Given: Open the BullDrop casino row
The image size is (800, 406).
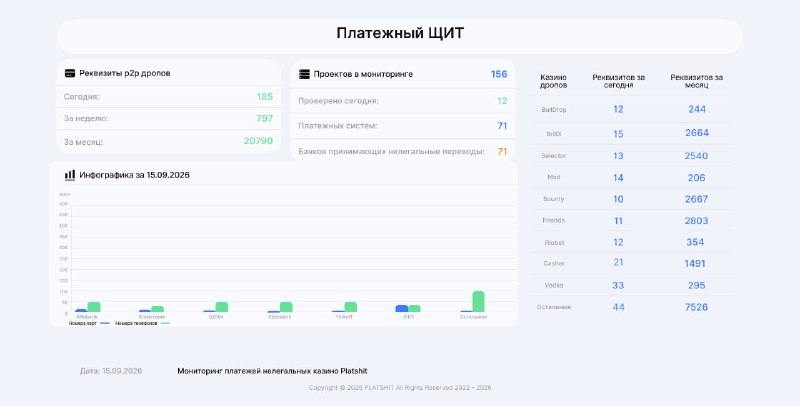Looking at the screenshot, I should pyautogui.click(x=632, y=110).
